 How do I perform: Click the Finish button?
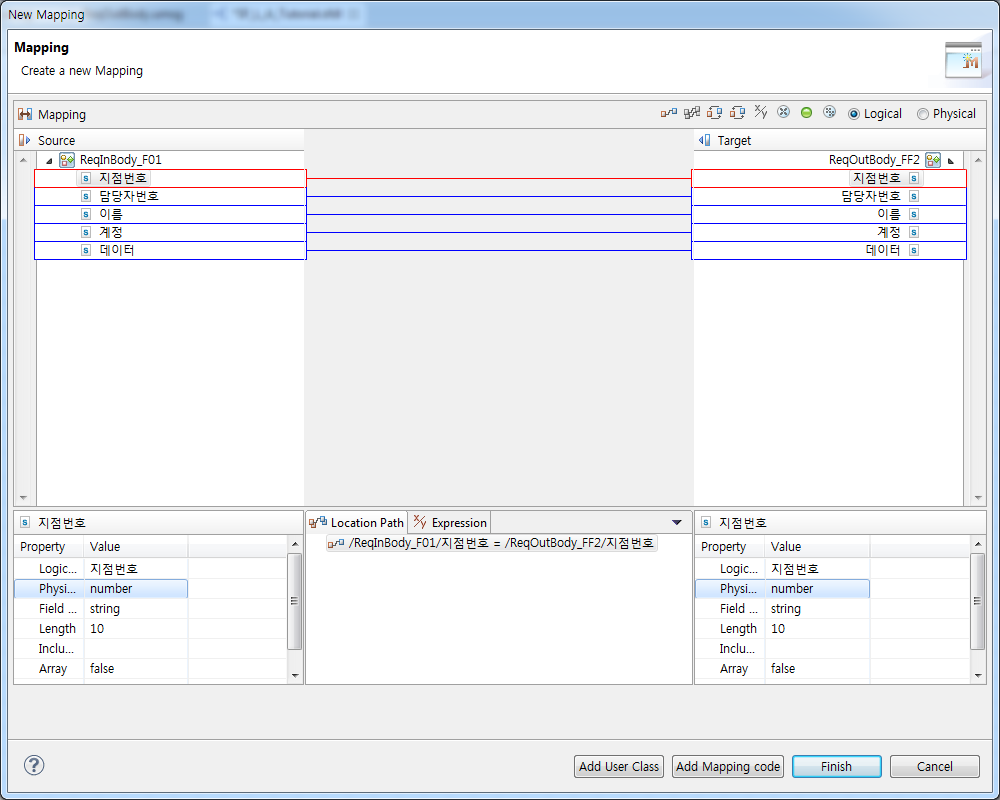coord(836,766)
